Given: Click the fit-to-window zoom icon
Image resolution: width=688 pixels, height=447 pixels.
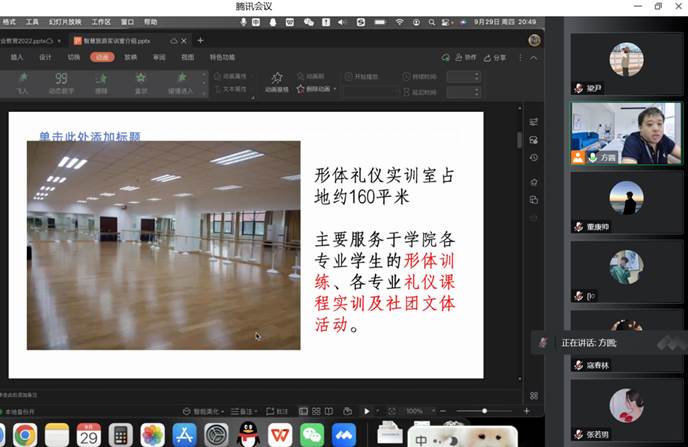Looking at the screenshot, I should click(392, 411).
